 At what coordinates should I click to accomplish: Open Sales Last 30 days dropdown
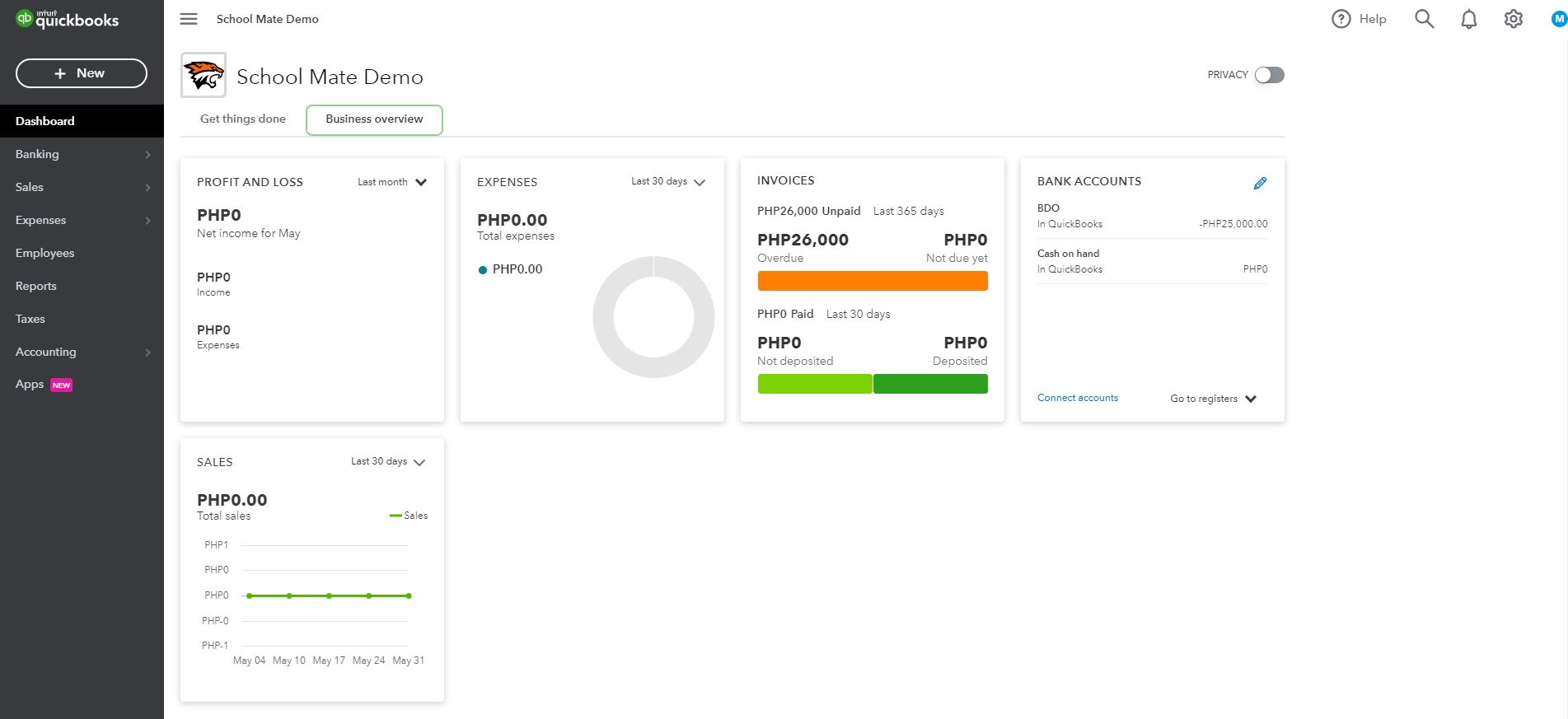(388, 462)
